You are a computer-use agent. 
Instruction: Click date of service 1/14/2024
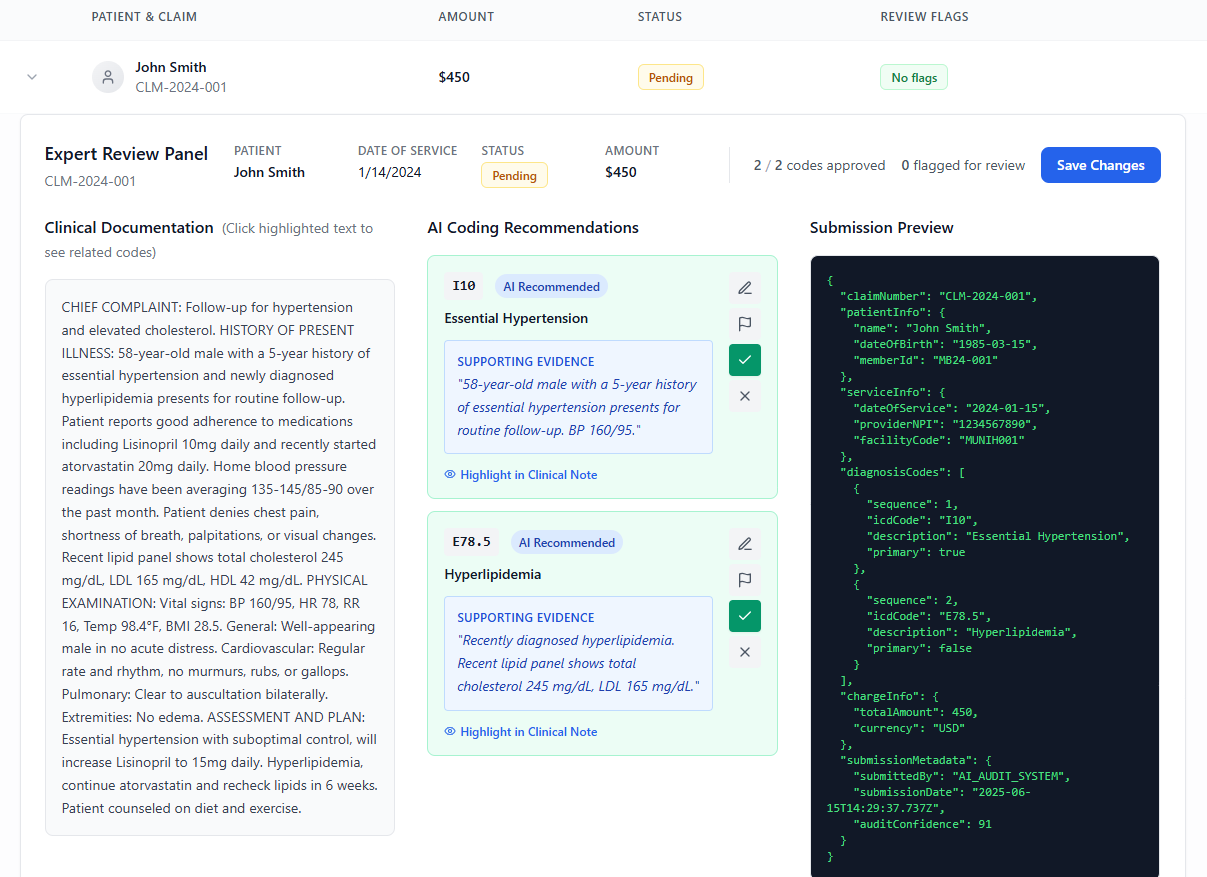(x=389, y=172)
